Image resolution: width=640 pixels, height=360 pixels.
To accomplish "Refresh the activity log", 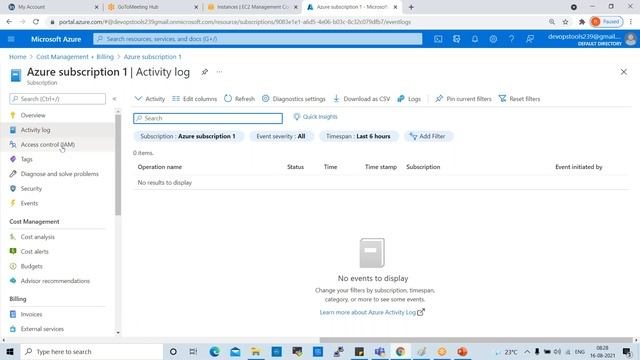I will coord(239,99).
